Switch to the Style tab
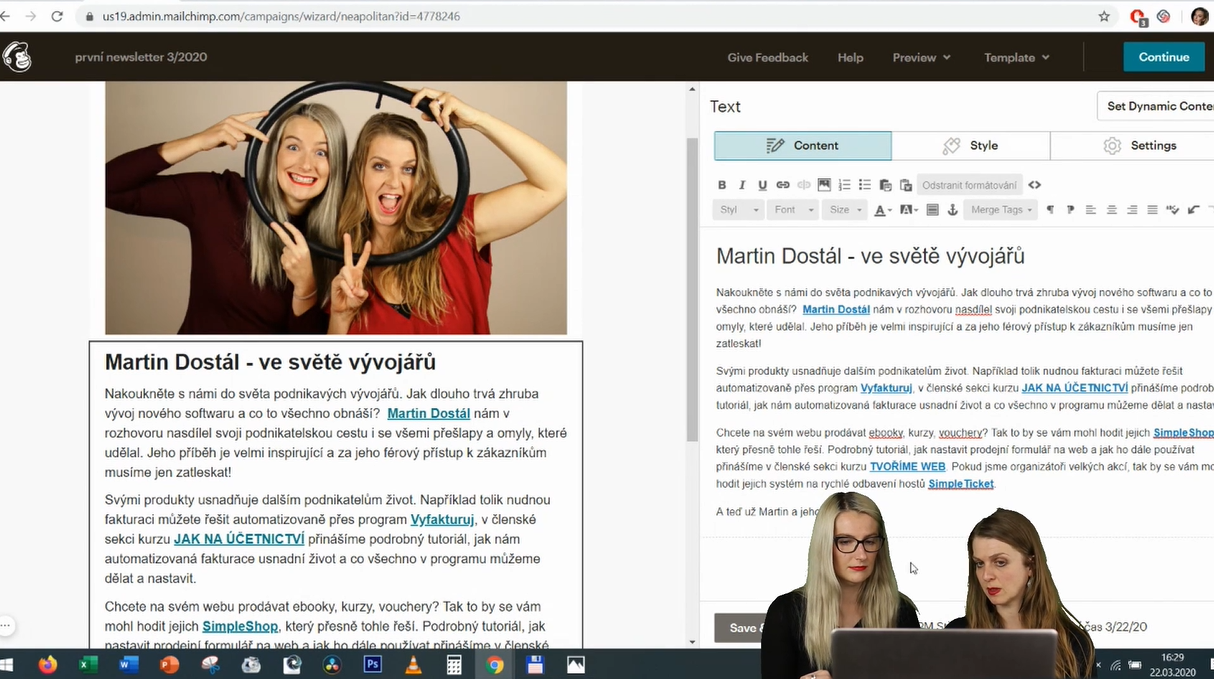Image resolution: width=1215 pixels, height=680 pixels. [x=971, y=146]
